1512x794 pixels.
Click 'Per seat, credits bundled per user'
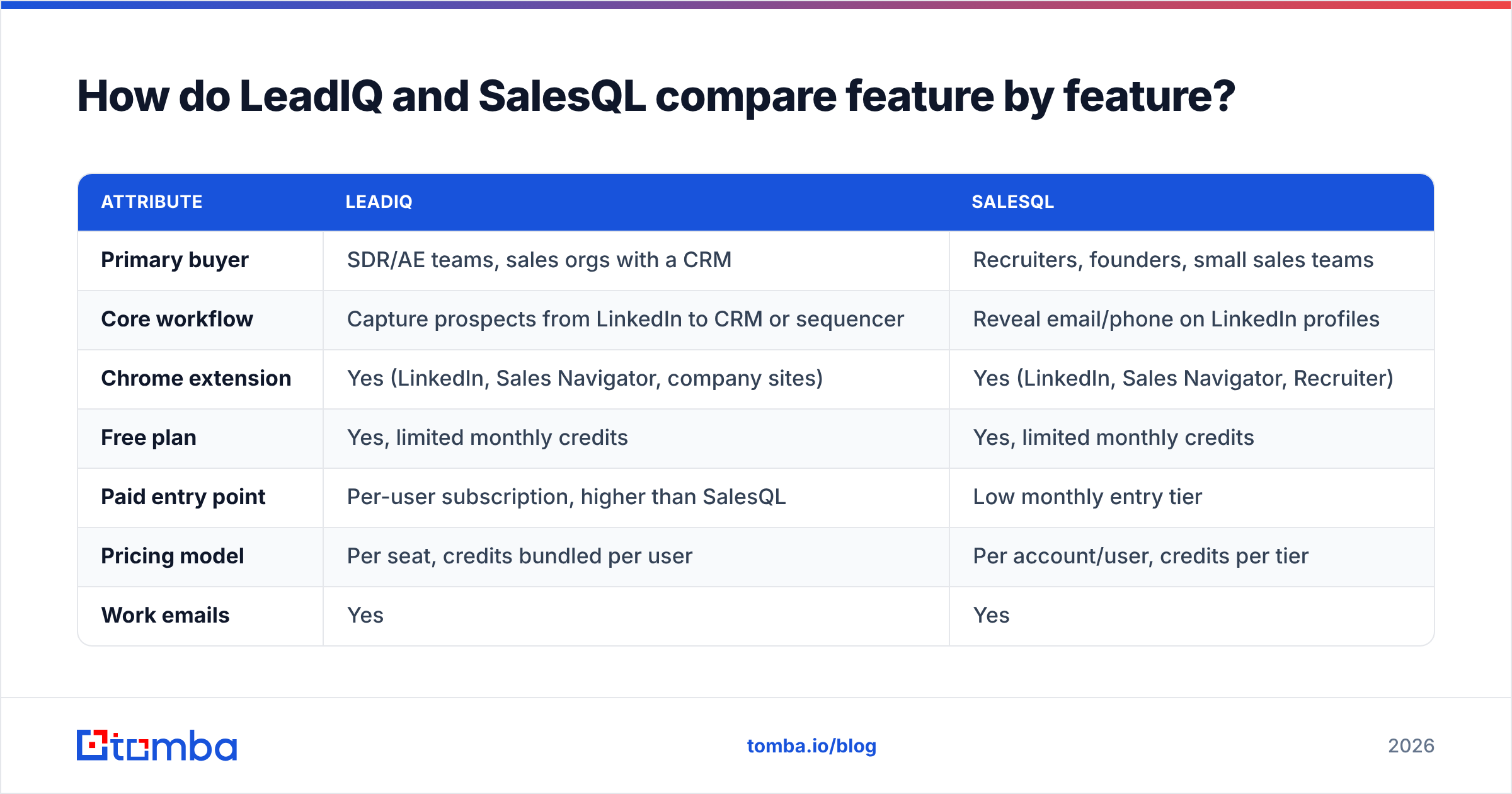pos(520,556)
